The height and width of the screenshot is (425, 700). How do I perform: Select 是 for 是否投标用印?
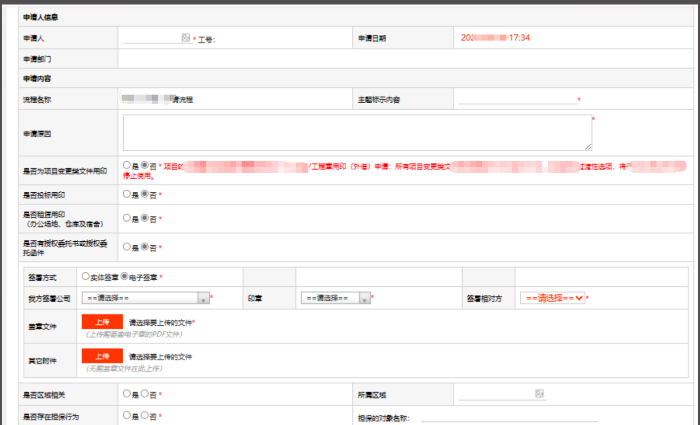coord(126,193)
